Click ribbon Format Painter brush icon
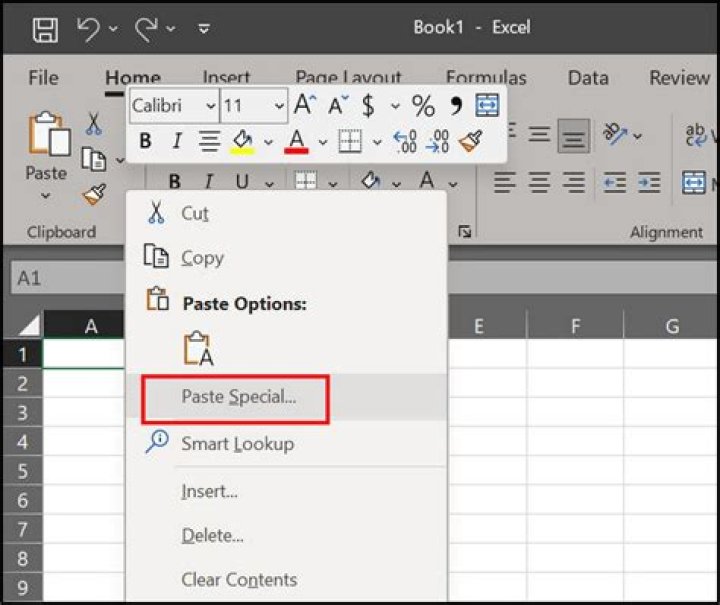720x605 pixels. tap(94, 194)
